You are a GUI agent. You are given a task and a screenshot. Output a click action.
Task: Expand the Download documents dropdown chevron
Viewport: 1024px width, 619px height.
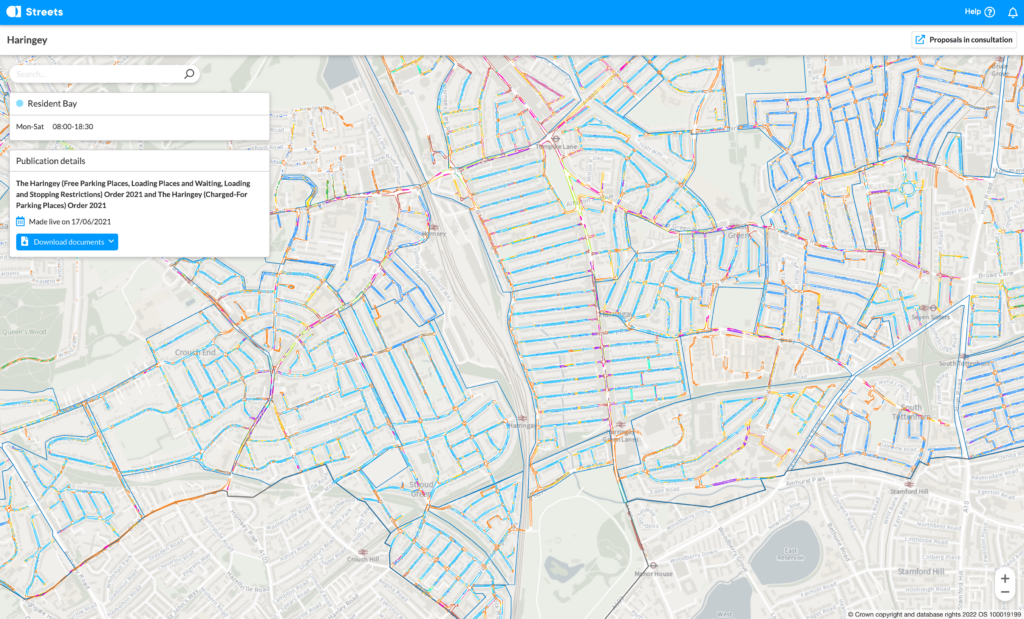111,242
